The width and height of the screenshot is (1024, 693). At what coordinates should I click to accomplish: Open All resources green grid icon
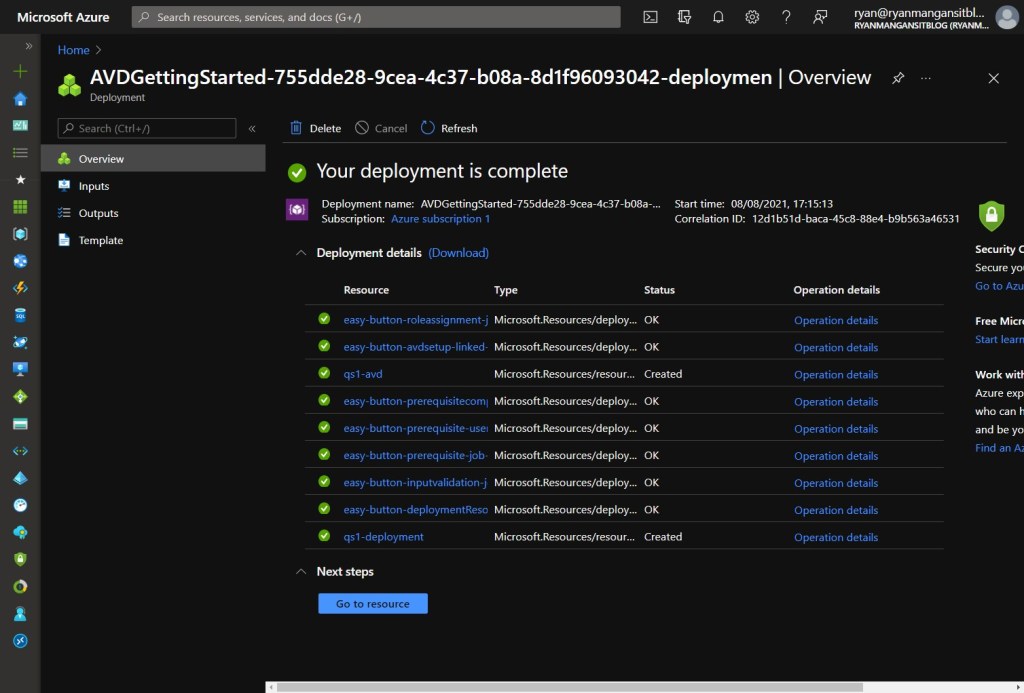click(x=20, y=207)
